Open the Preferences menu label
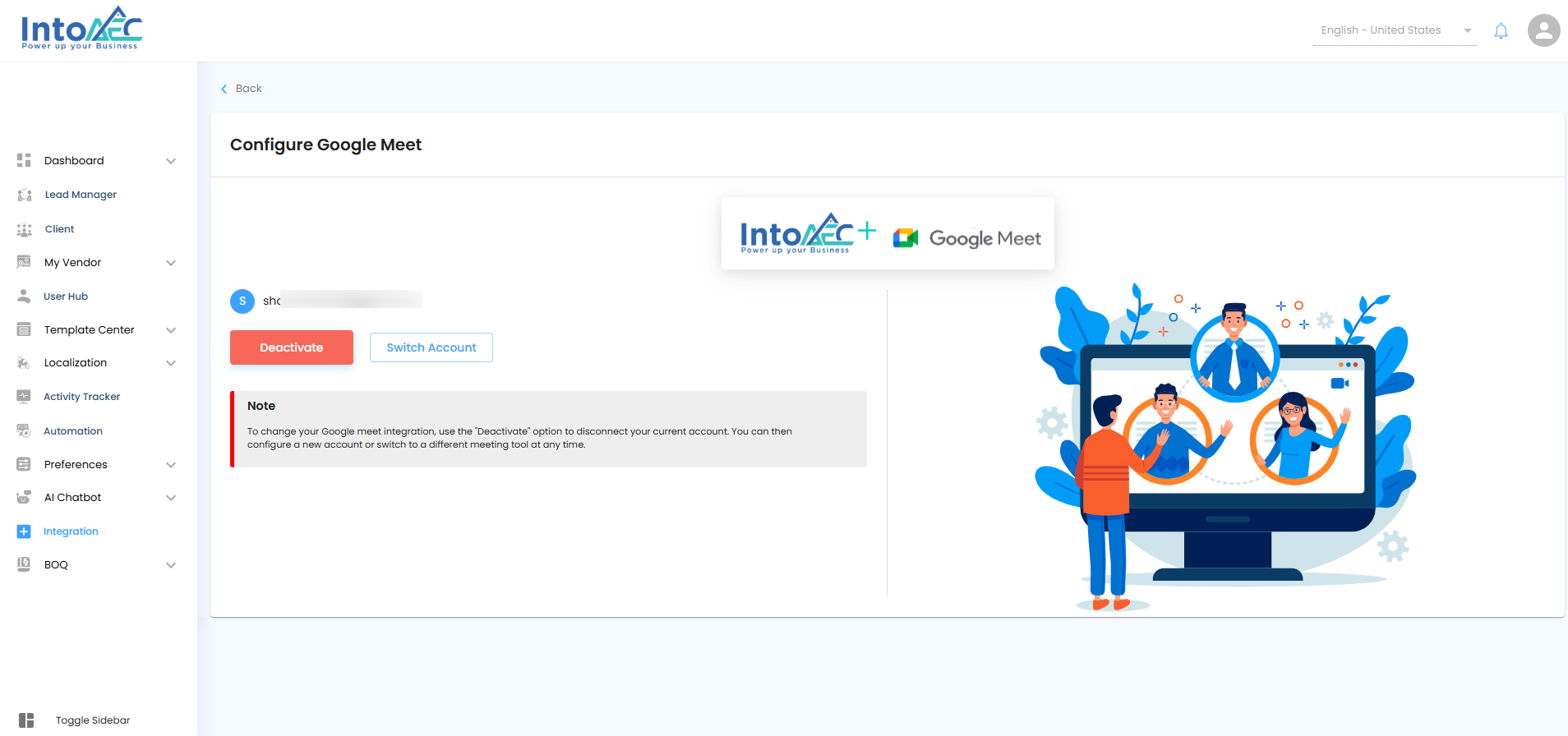Image resolution: width=1568 pixels, height=736 pixels. [x=76, y=464]
